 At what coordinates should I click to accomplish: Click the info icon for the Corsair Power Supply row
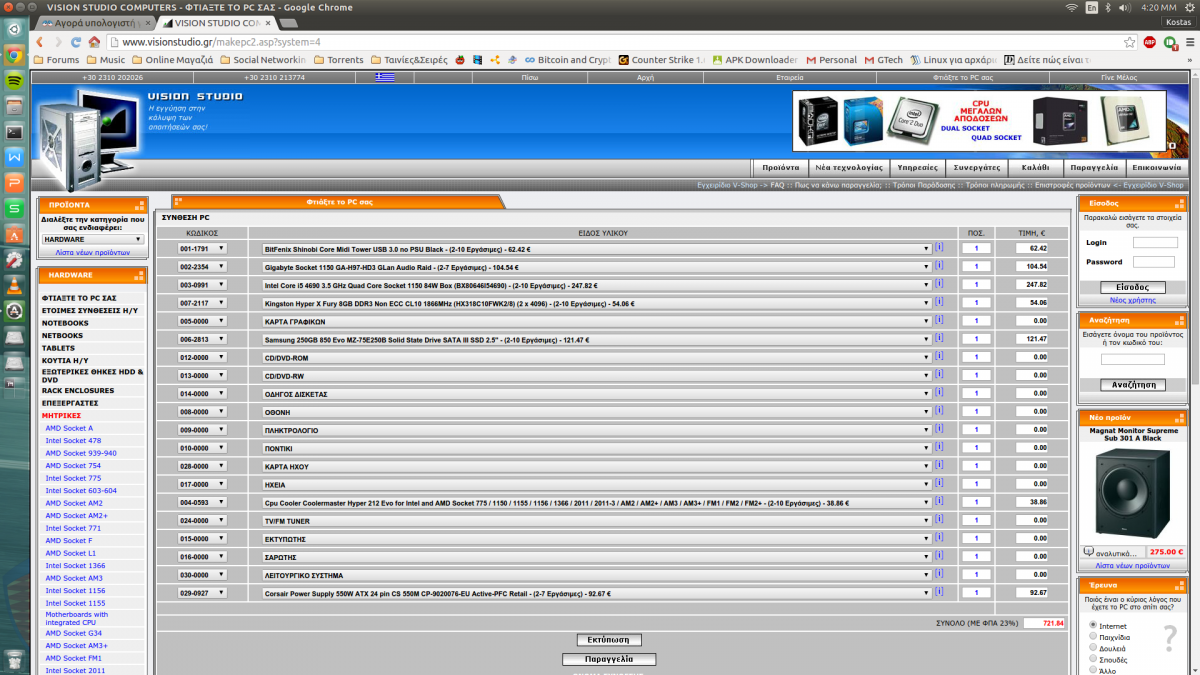[940, 592]
